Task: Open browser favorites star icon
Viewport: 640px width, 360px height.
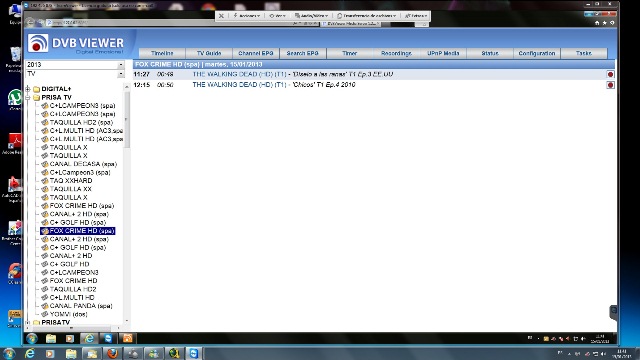Action: point(604,23)
